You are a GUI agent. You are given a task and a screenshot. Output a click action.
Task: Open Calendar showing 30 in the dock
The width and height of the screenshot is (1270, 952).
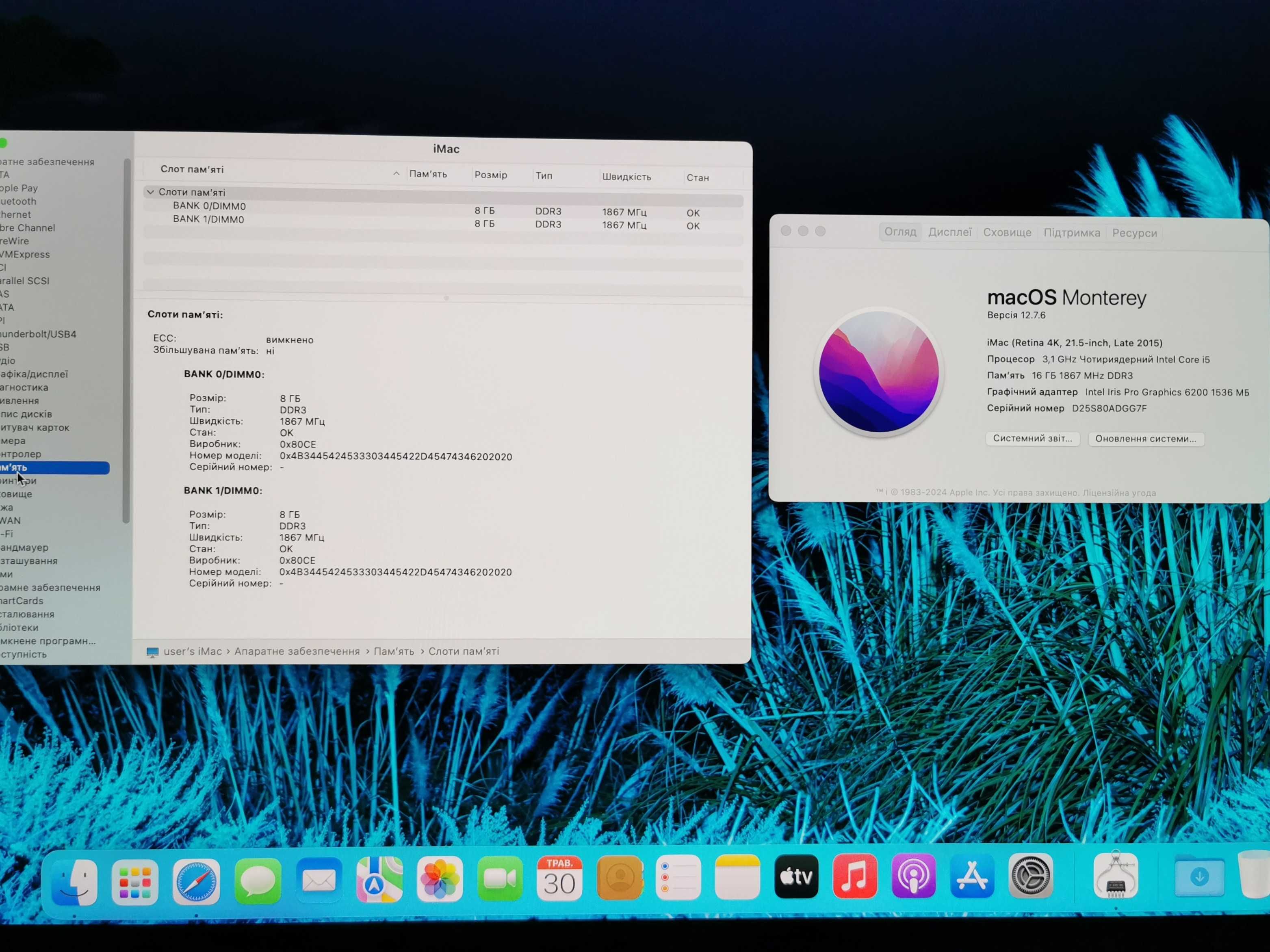559,878
